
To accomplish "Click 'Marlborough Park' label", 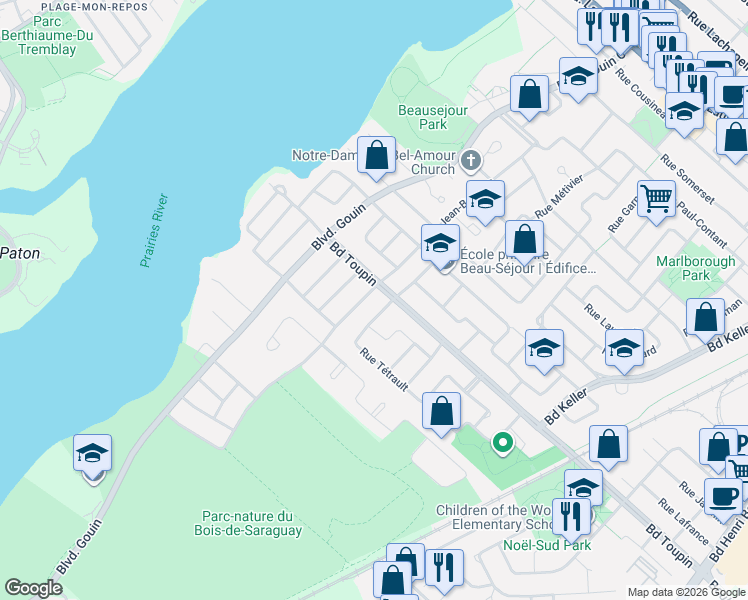I will pyautogui.click(x=696, y=268).
